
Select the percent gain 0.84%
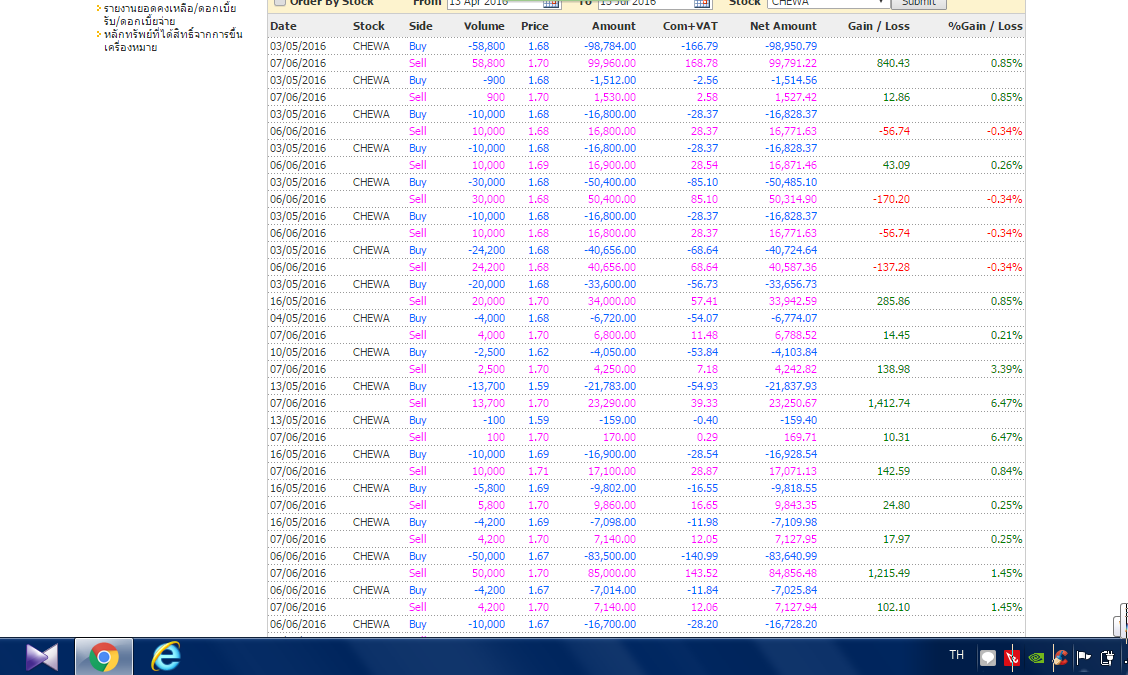coord(1006,471)
